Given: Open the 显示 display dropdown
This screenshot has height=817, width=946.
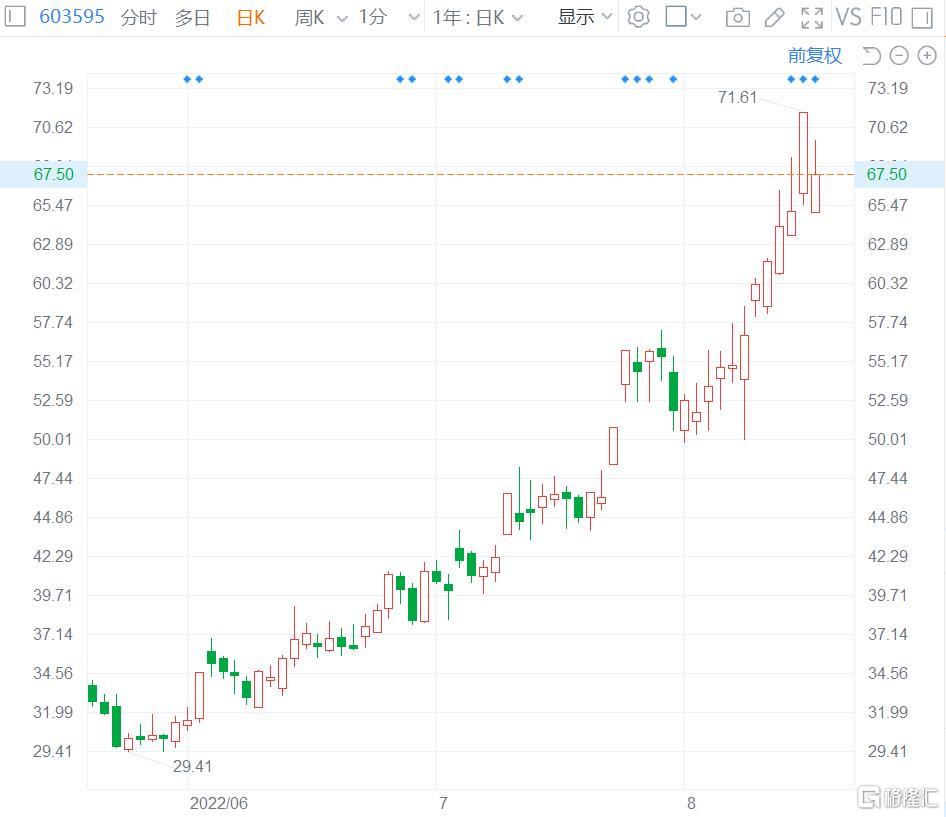Looking at the screenshot, I should [x=585, y=17].
